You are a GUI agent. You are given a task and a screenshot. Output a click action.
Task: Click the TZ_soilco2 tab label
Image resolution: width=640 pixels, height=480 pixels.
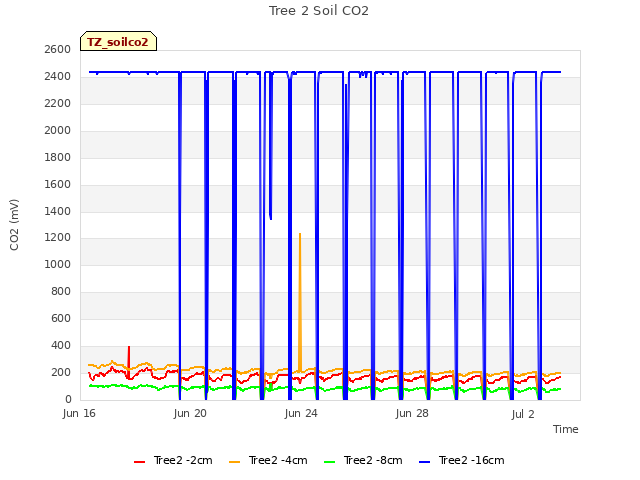[x=118, y=42]
